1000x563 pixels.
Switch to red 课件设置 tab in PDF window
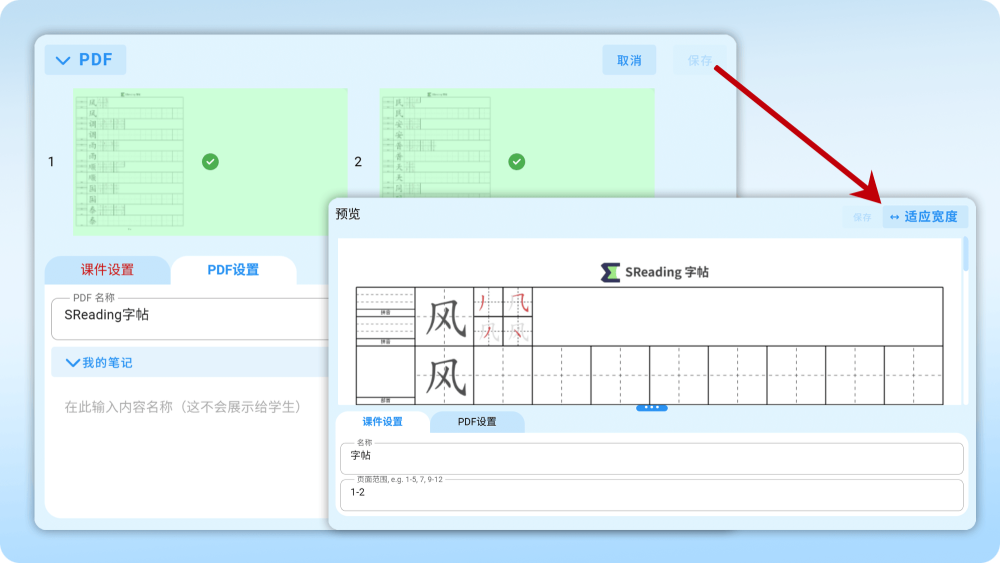[107, 270]
